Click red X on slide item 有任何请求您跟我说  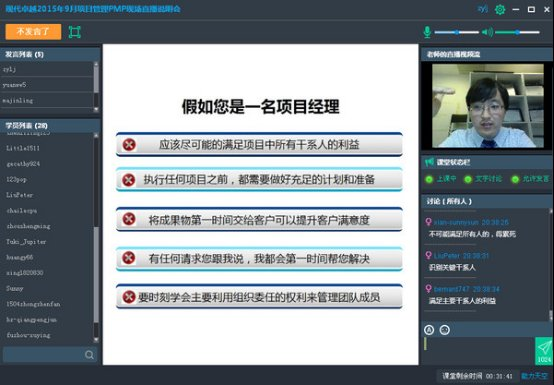(x=128, y=258)
